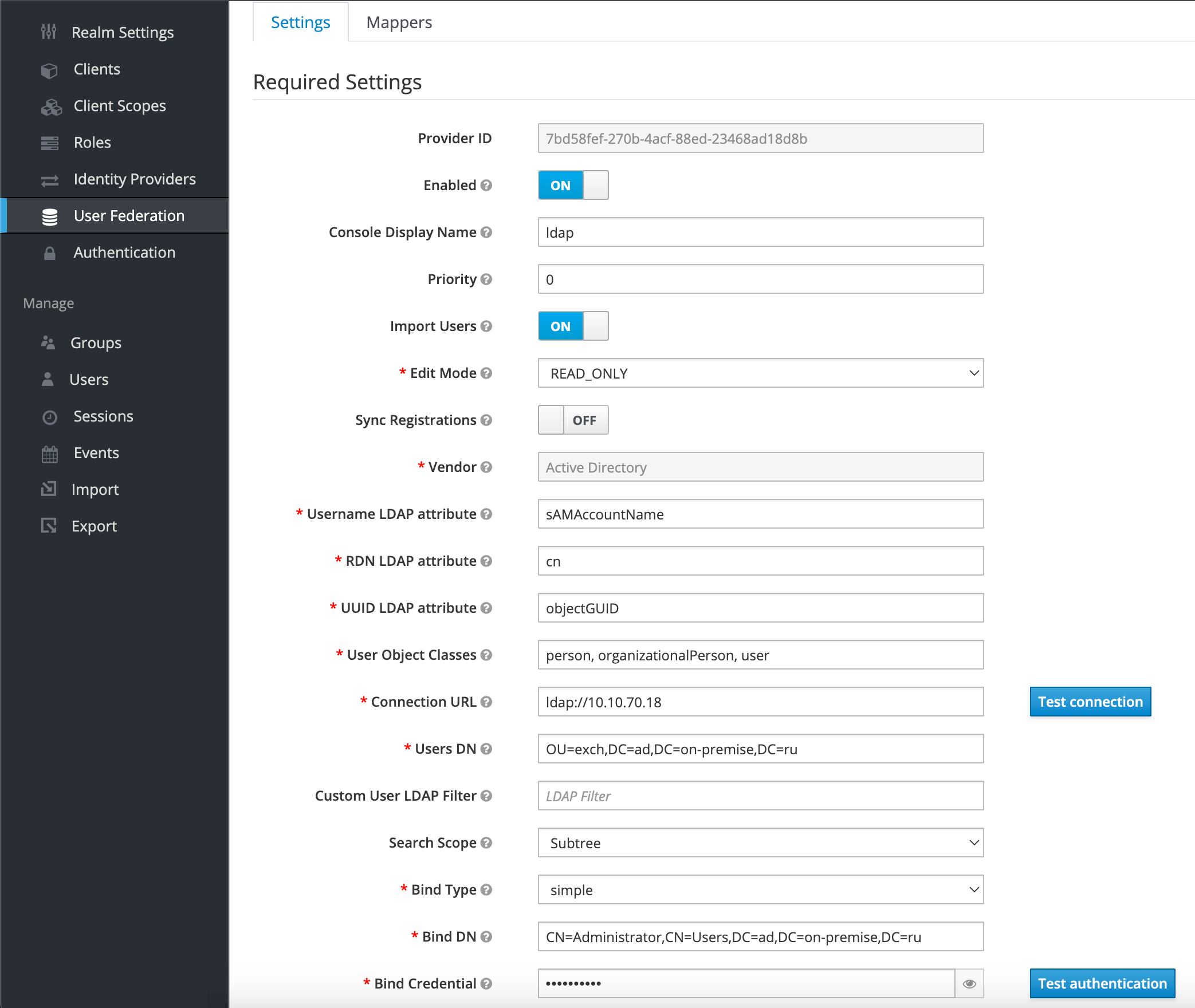This screenshot has height=1008, width=1195.
Task: Open the Edit Mode dropdown
Action: tap(760, 373)
